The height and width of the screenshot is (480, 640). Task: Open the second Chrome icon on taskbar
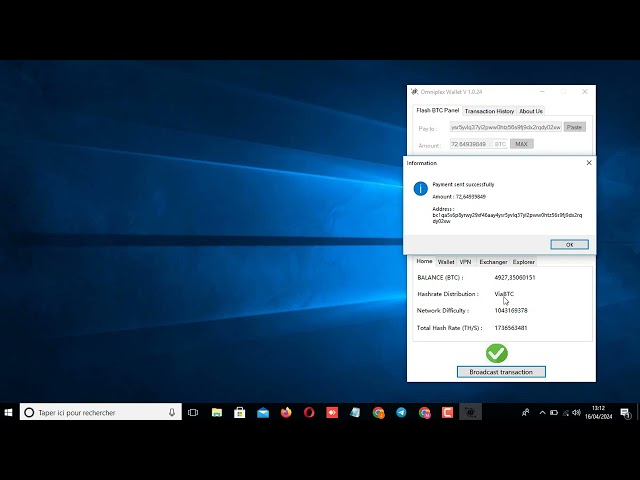pos(424,413)
